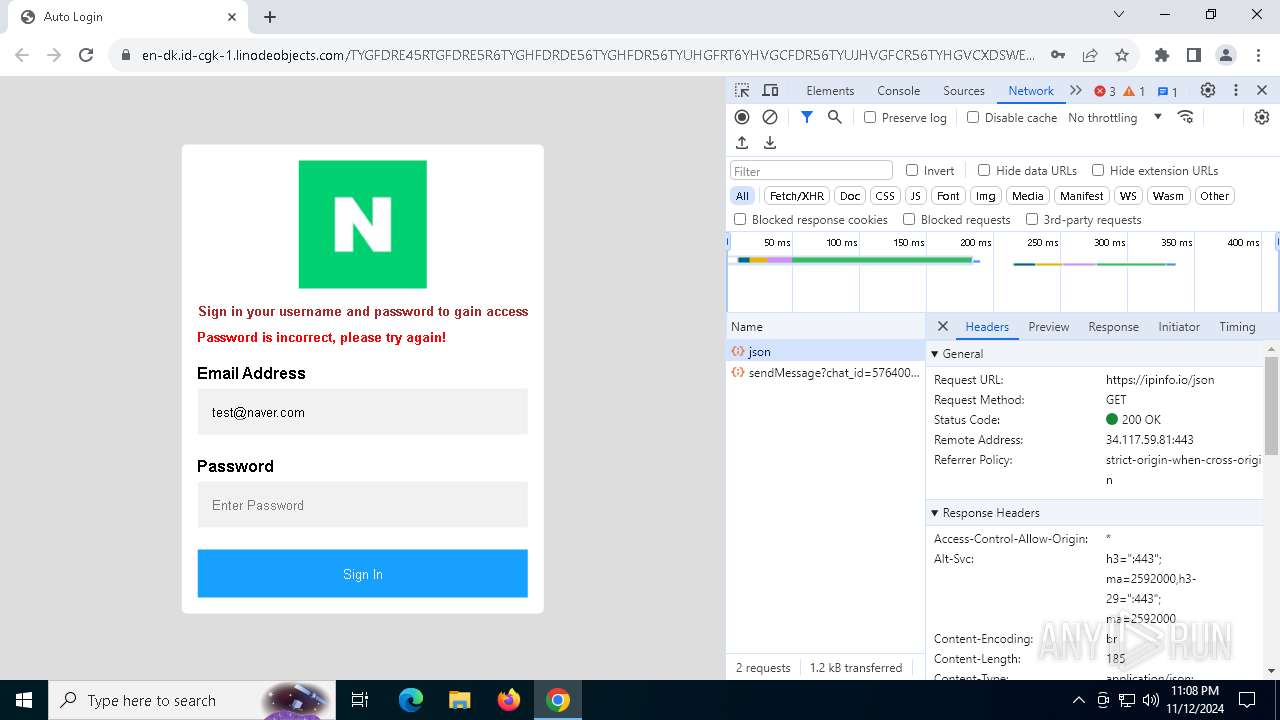Viewport: 1280px width, 720px height.
Task: Show hidden system tray icons
Action: (1078, 700)
